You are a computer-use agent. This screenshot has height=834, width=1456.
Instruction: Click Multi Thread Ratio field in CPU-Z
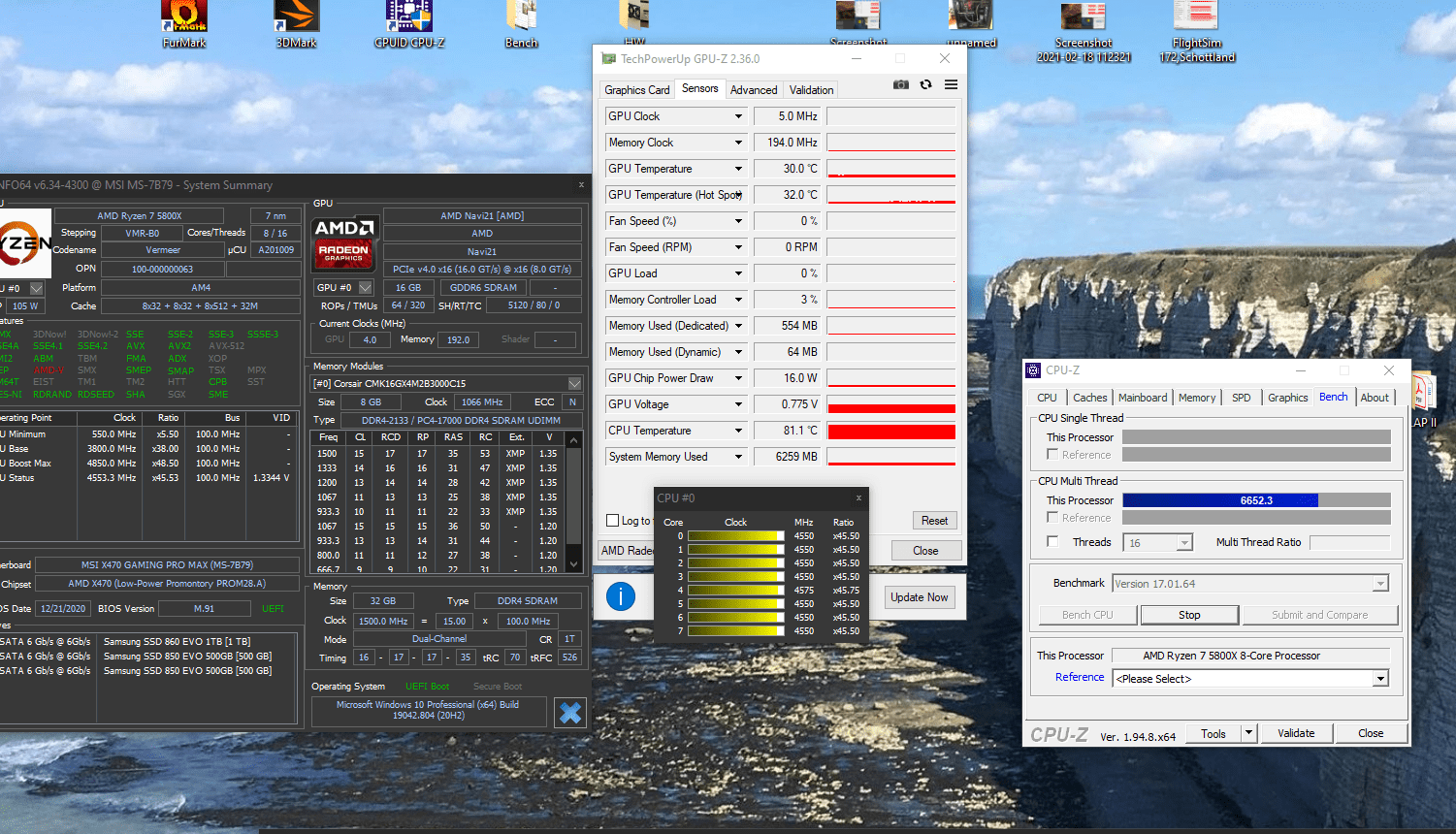pyautogui.click(x=1350, y=542)
